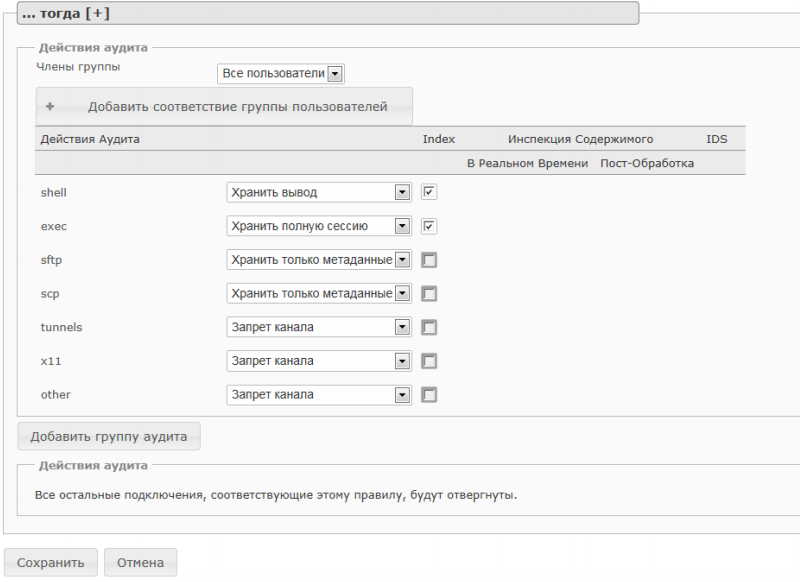Open the other 'Запрет канала' dropdown

coord(319,395)
